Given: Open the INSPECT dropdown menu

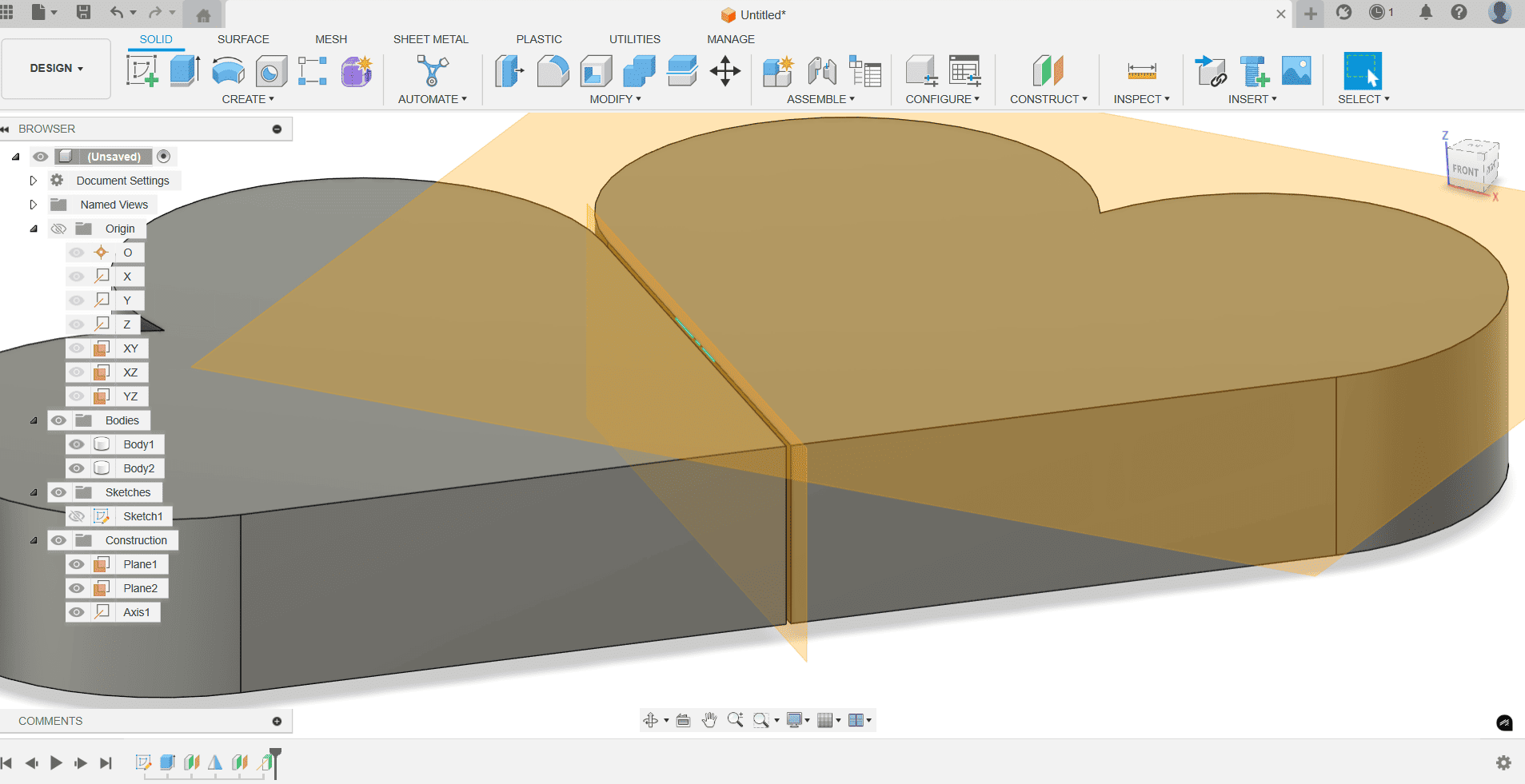Looking at the screenshot, I should pos(1141,99).
